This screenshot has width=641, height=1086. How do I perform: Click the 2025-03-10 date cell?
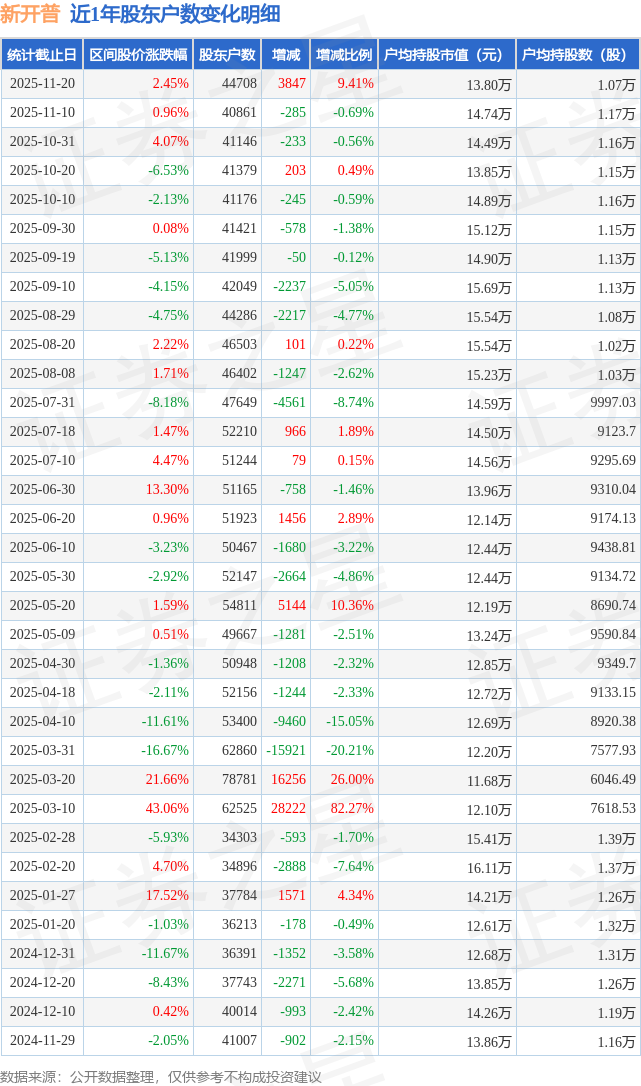tap(41, 808)
